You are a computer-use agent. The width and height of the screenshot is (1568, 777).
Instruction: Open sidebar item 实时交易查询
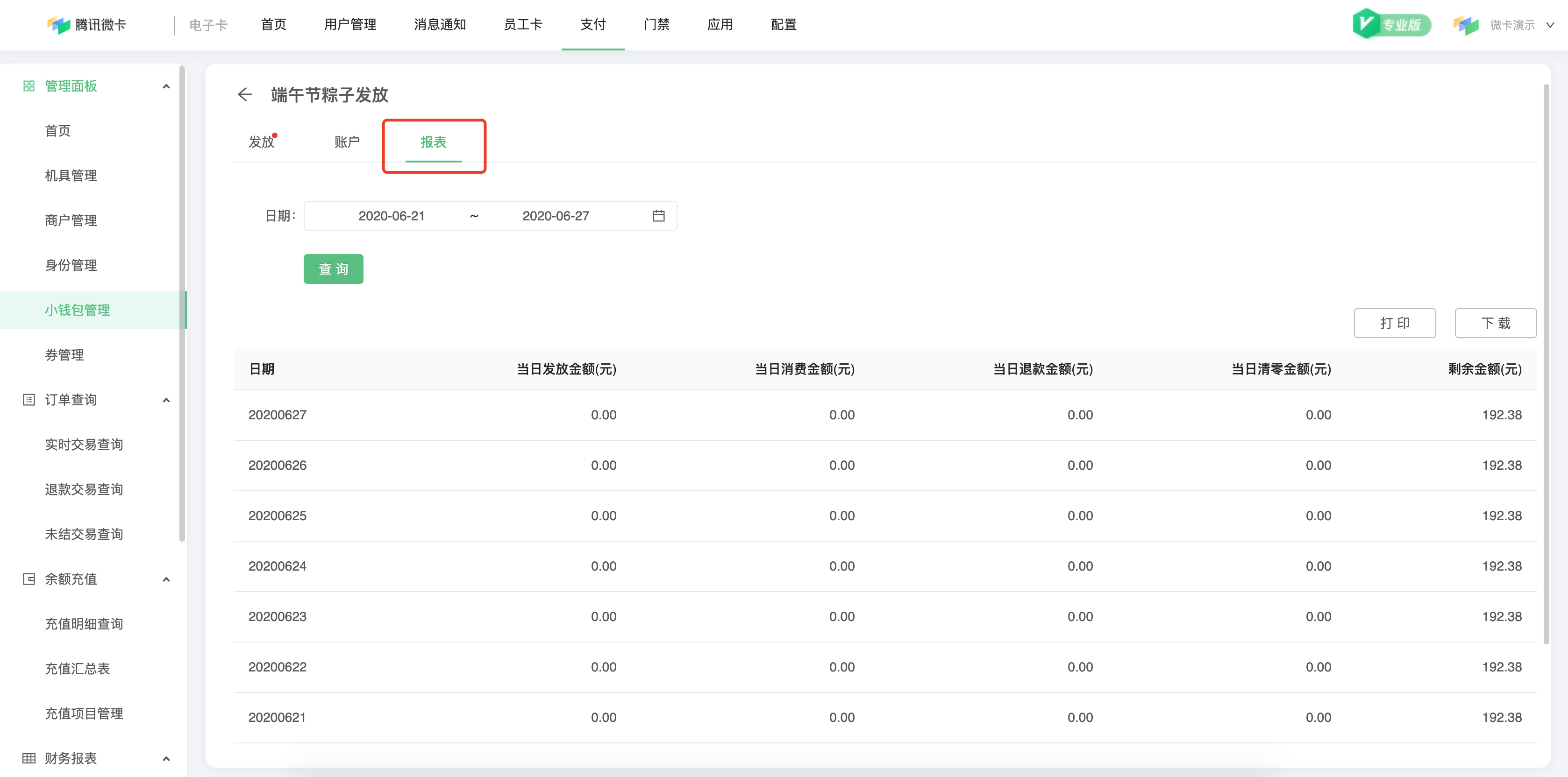tap(84, 445)
